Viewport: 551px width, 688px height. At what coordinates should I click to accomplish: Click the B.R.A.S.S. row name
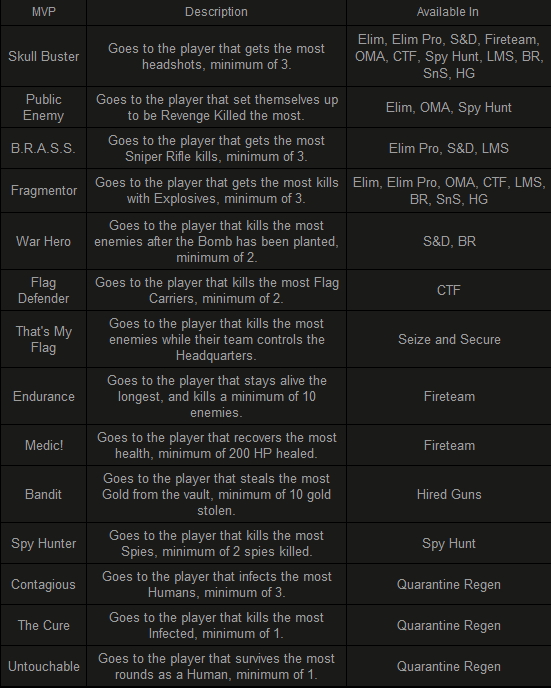point(43,148)
